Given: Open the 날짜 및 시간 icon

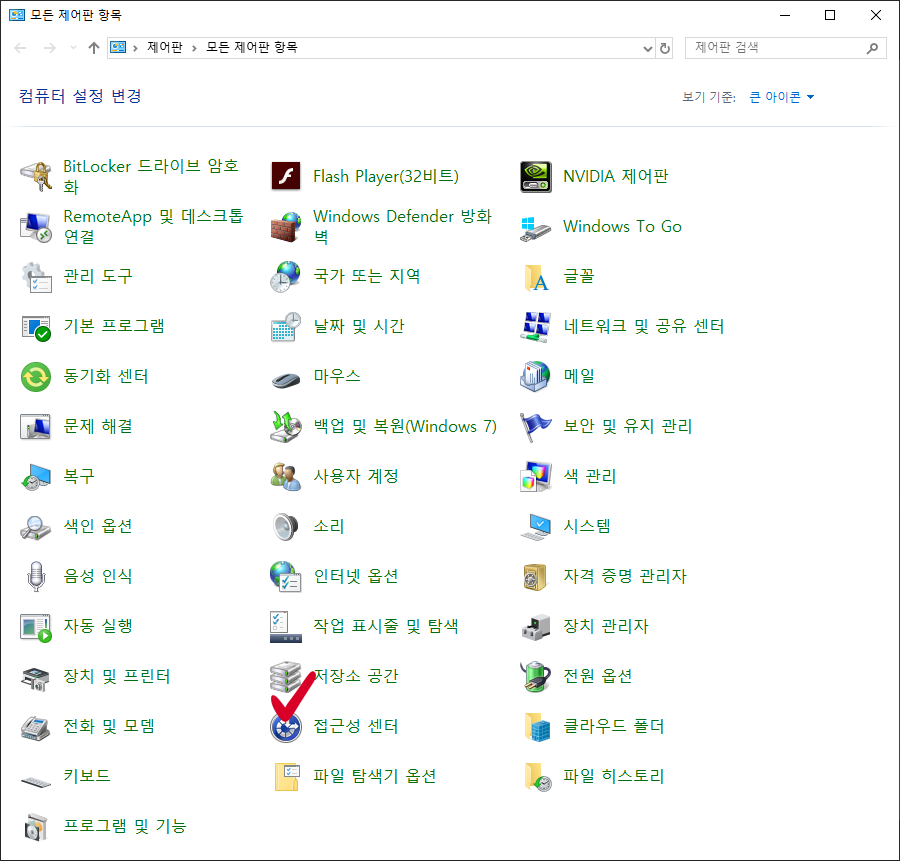Looking at the screenshot, I should 285,327.
